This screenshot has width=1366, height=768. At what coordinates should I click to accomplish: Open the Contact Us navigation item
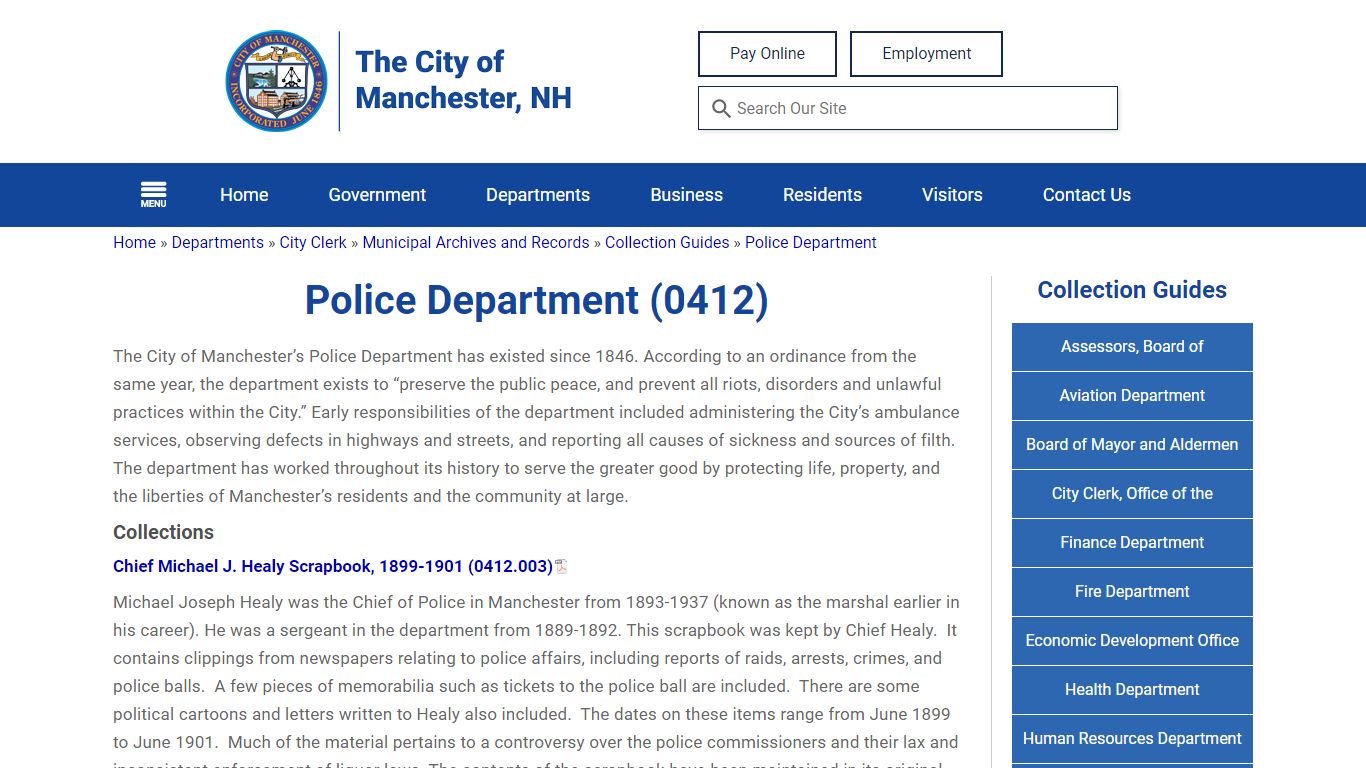pyautogui.click(x=1087, y=195)
